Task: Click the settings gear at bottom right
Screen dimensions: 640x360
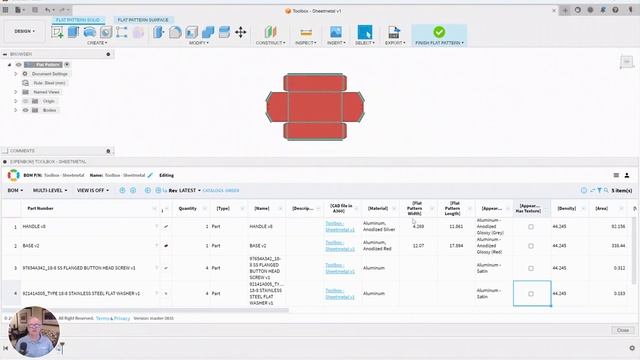Action: click(632, 348)
